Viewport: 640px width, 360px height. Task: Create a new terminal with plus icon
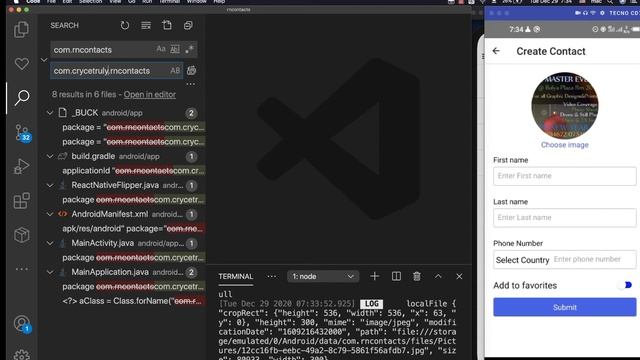(x=374, y=276)
